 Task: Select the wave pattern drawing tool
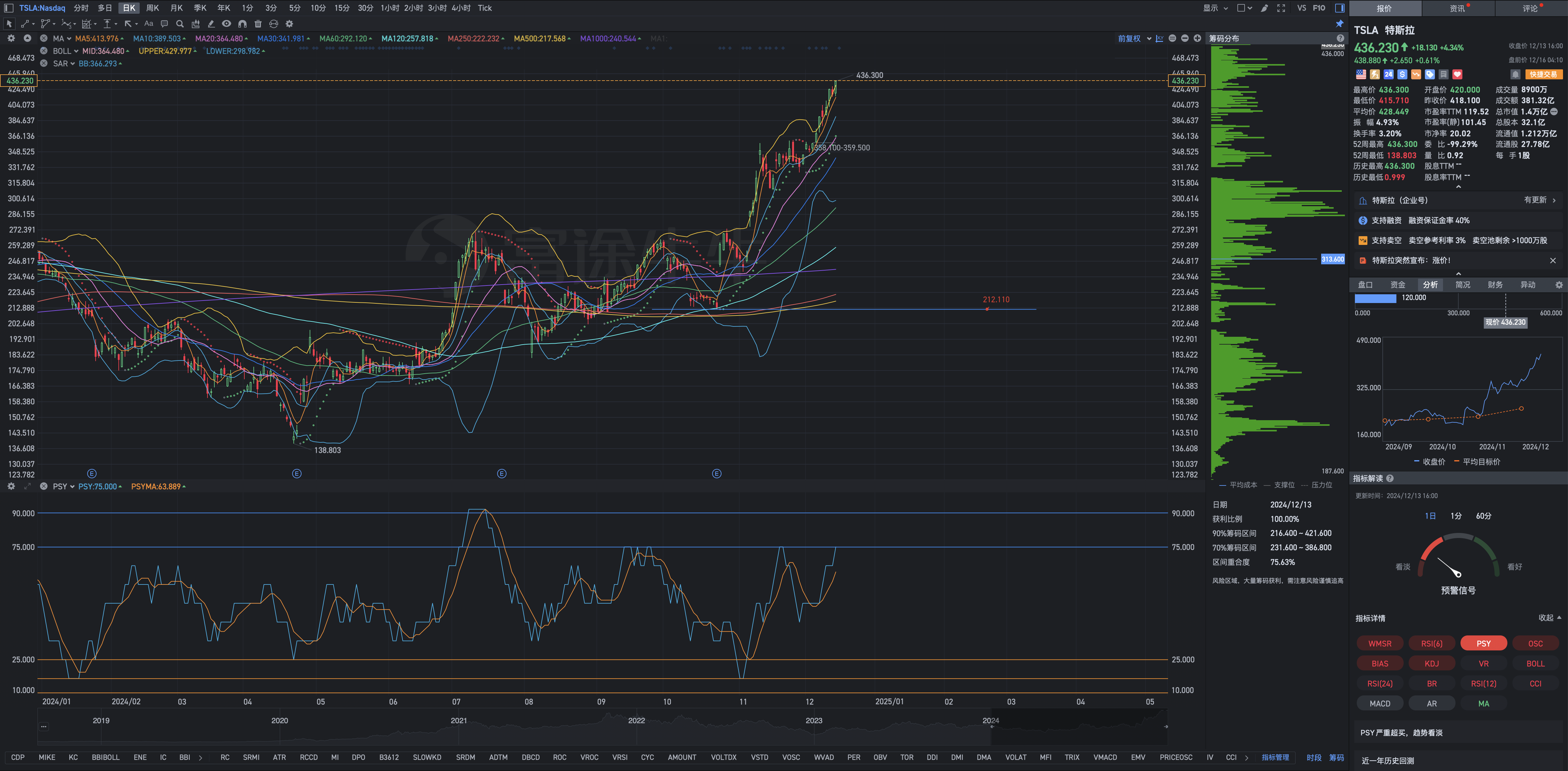point(66,24)
